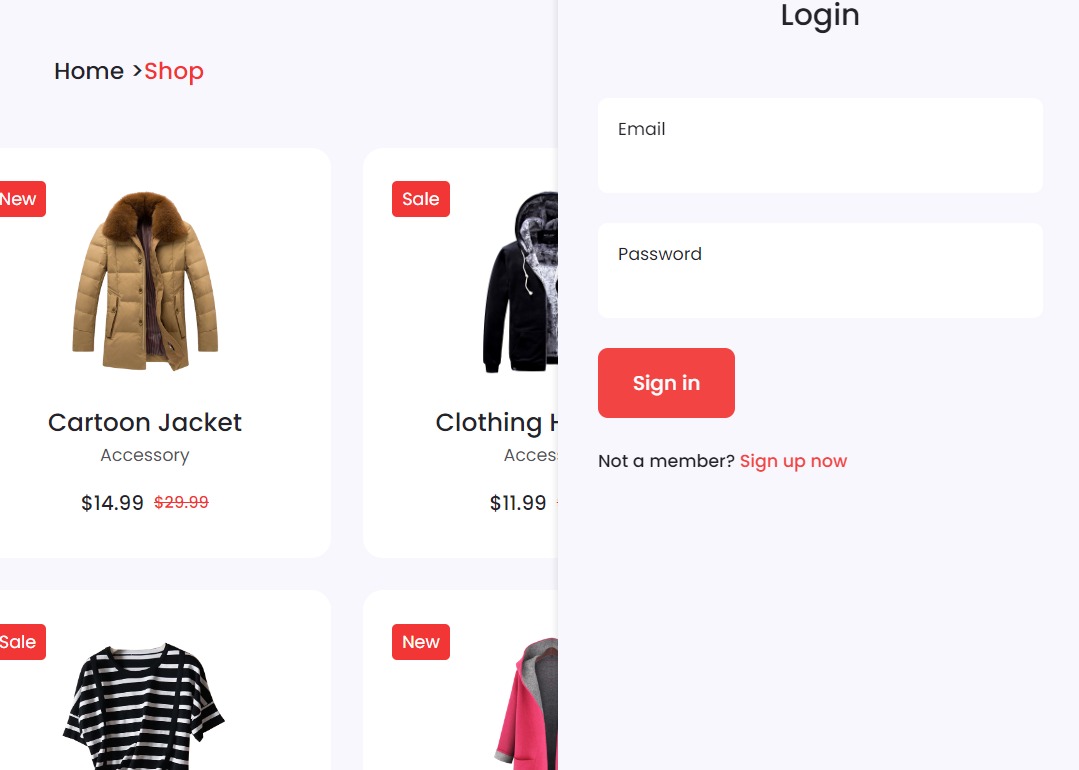
Task: Click the Password input field
Action: [820, 270]
